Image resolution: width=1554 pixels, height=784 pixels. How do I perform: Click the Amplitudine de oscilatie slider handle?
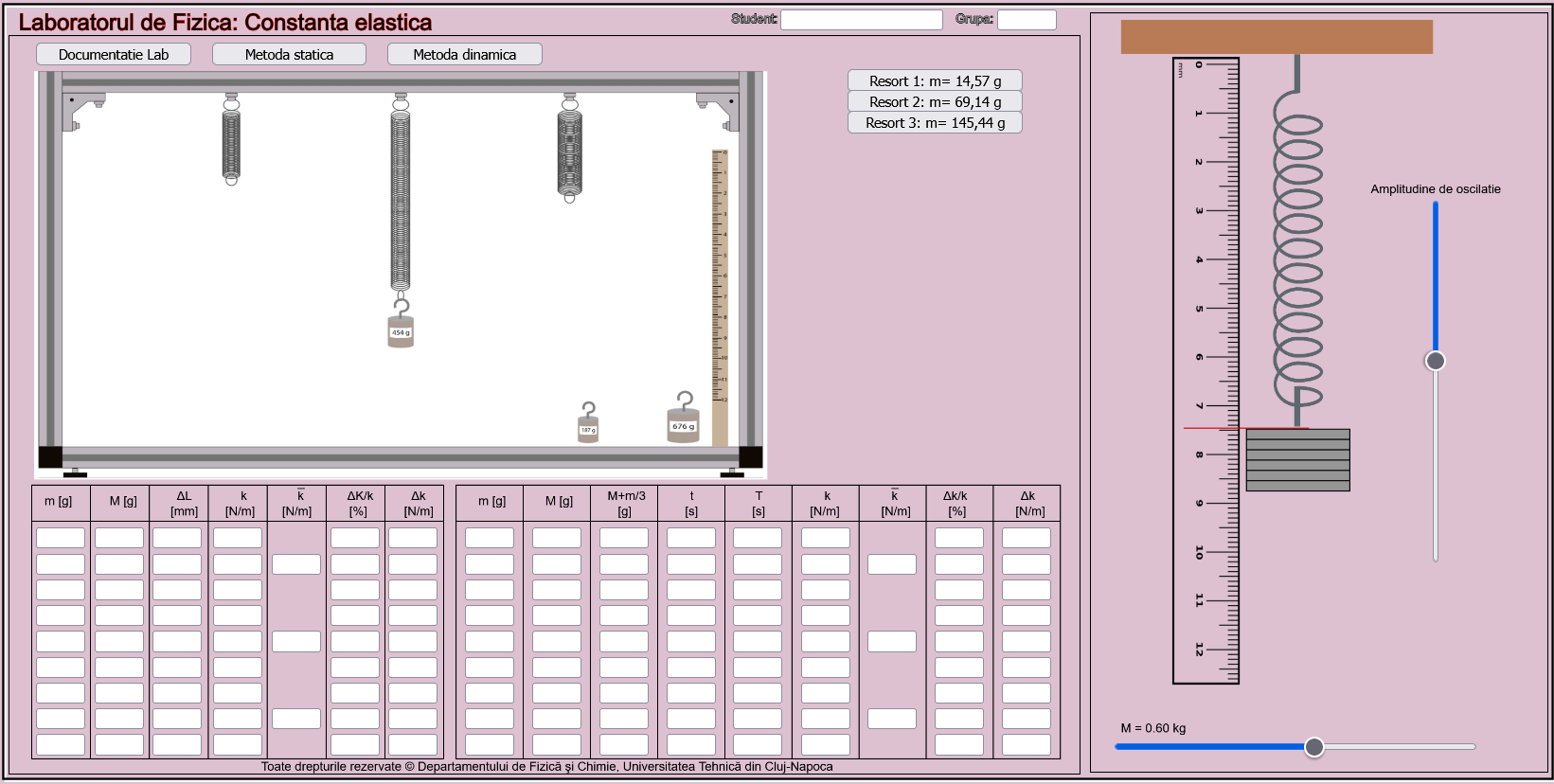(1436, 361)
